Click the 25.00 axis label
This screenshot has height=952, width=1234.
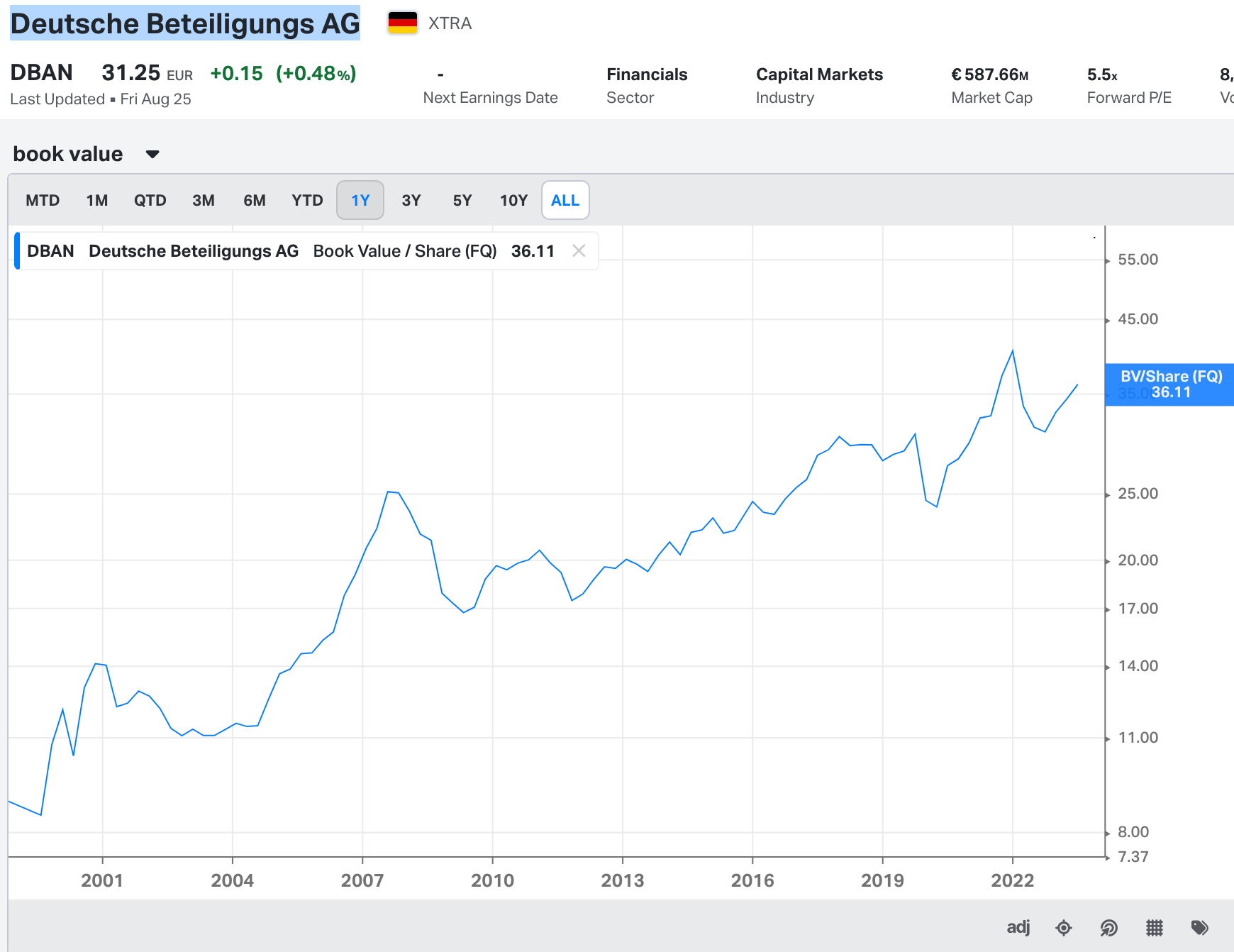pyautogui.click(x=1138, y=494)
